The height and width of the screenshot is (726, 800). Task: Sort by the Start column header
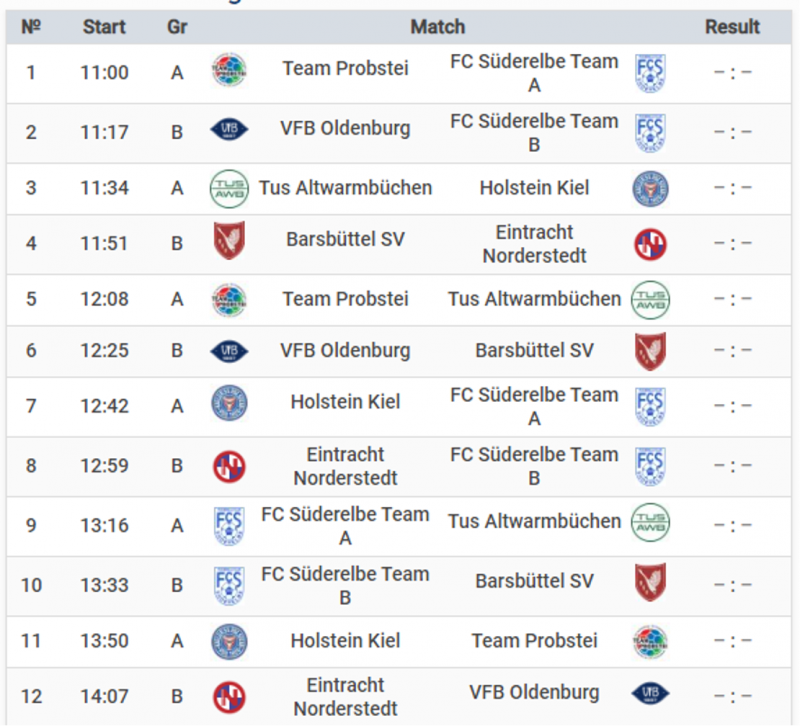(x=104, y=27)
